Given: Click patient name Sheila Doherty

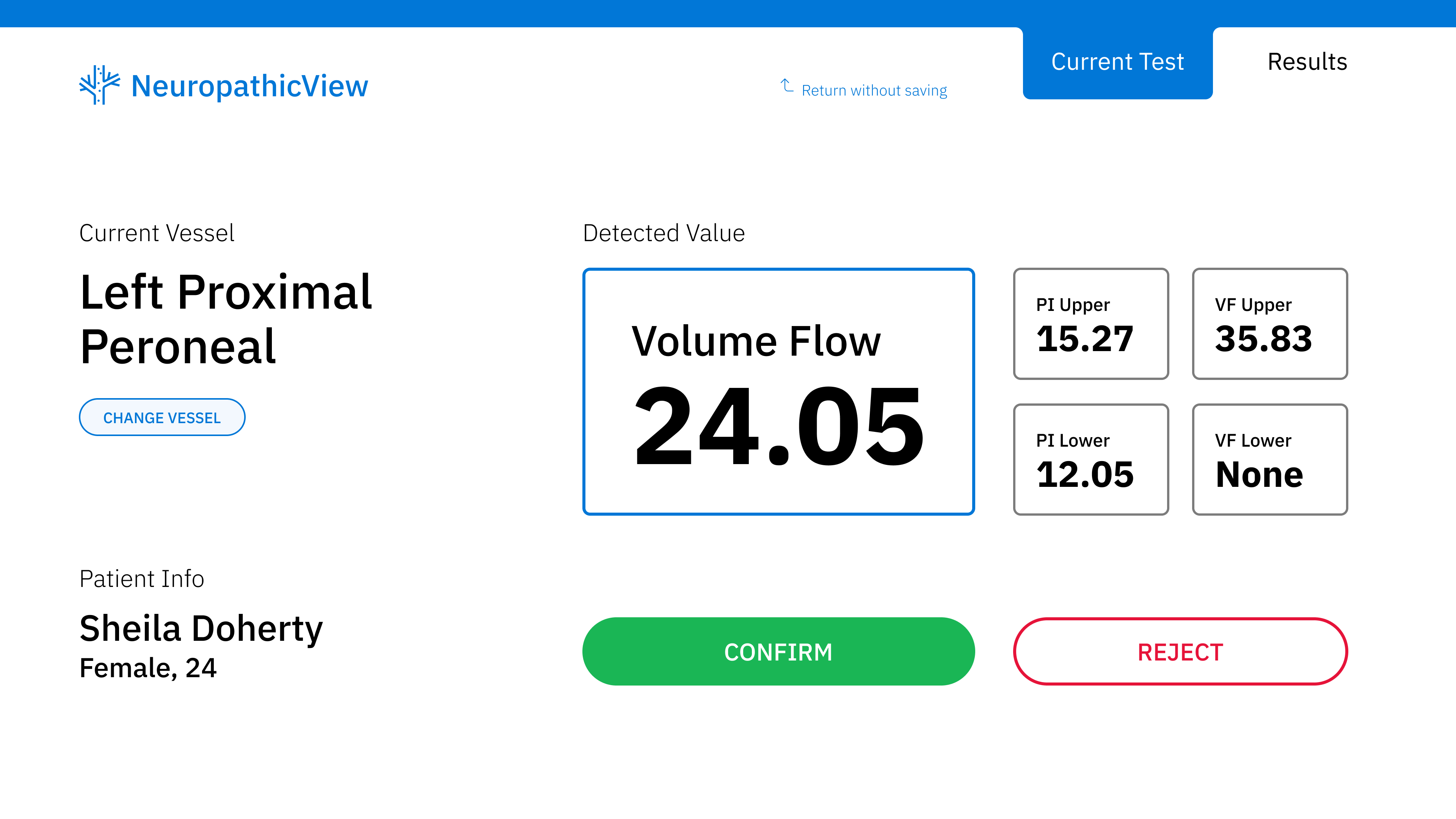Looking at the screenshot, I should 201,629.
